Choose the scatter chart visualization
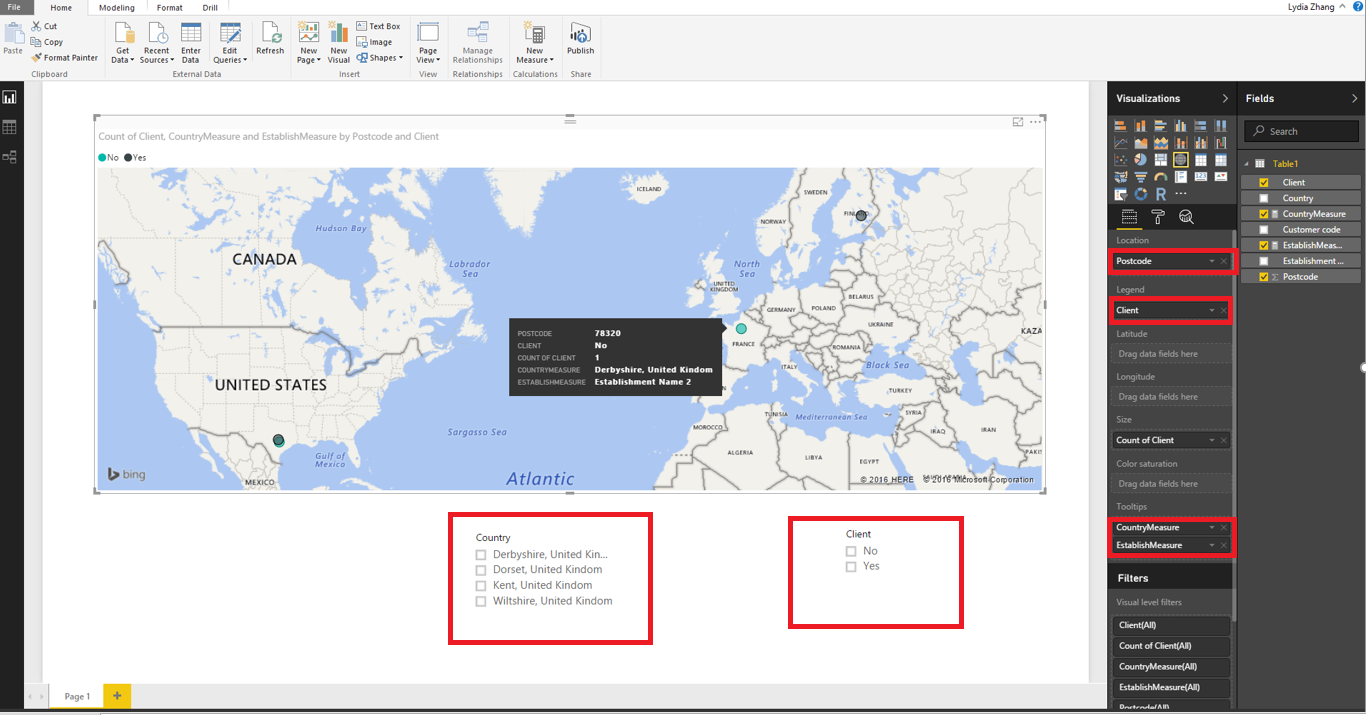Image resolution: width=1366 pixels, height=715 pixels. [x=1121, y=160]
